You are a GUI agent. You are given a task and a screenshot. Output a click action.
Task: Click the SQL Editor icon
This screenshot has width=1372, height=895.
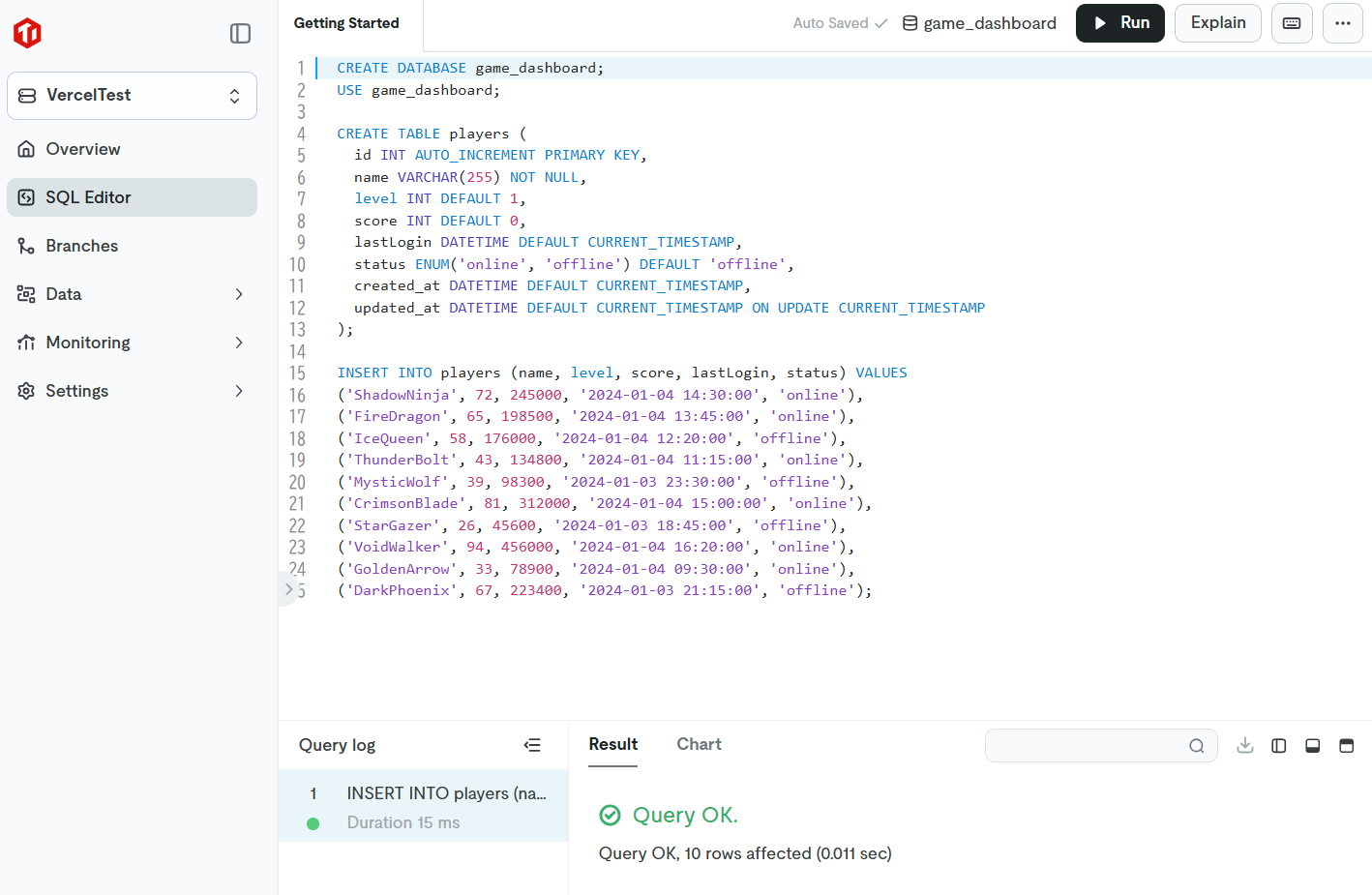tap(26, 197)
